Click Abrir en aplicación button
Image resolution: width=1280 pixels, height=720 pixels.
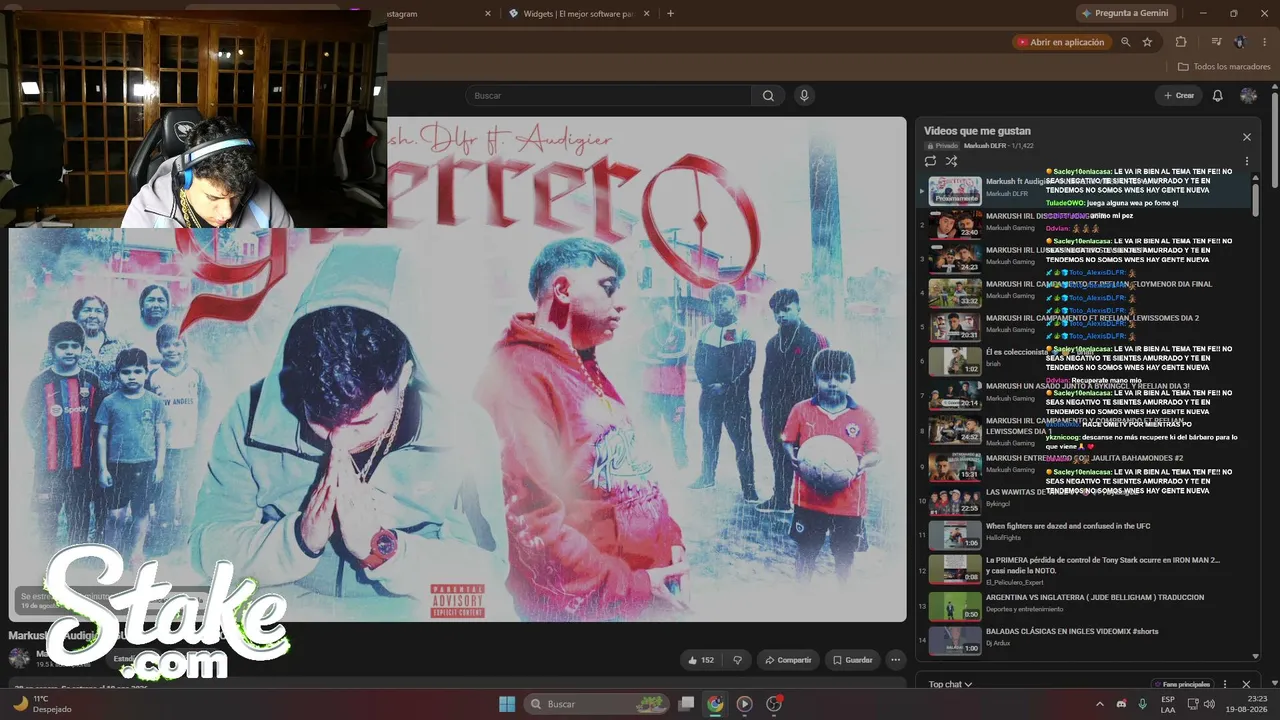(x=1060, y=42)
